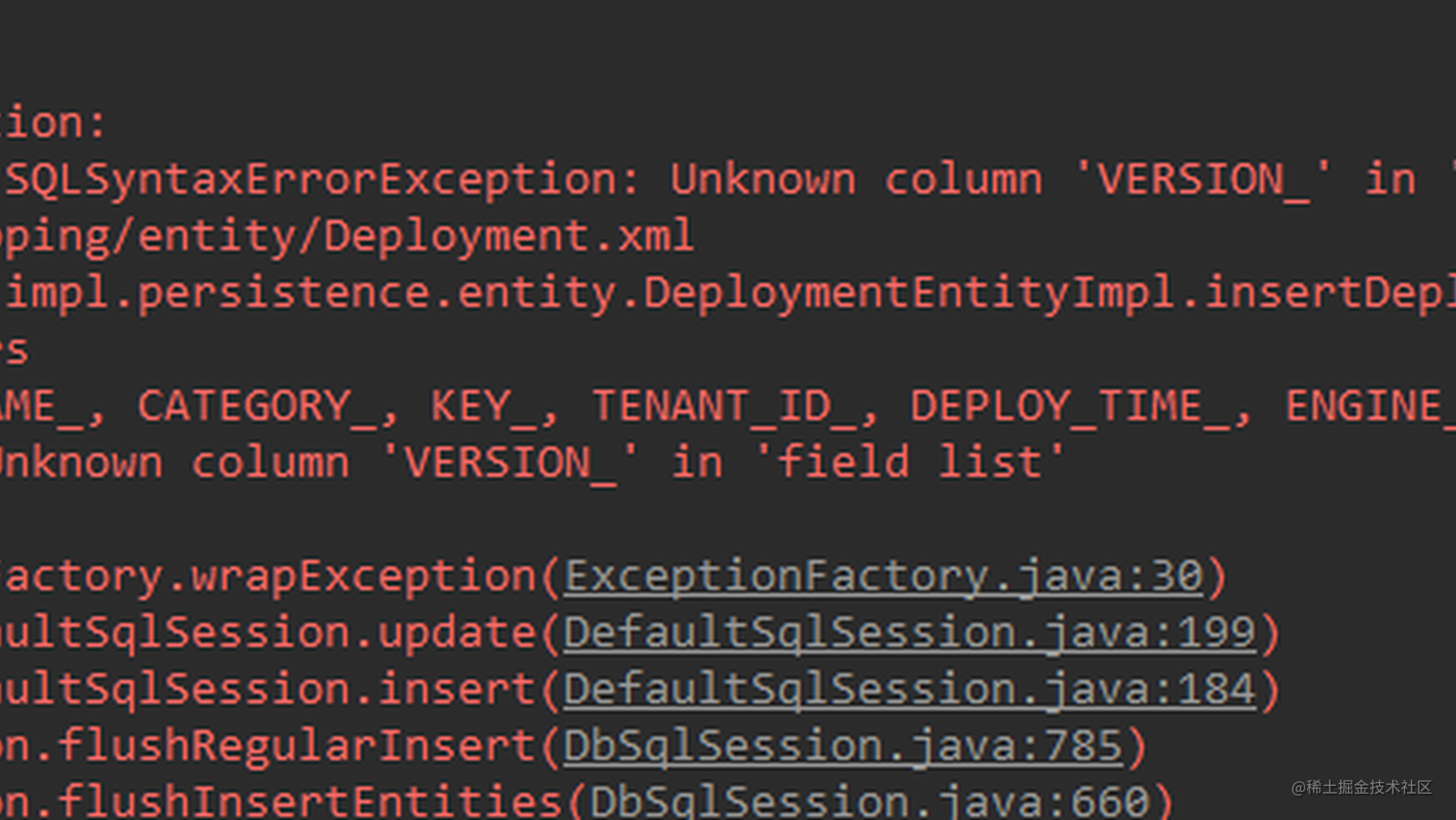Click the ENGINE_ column name
This screenshot has height=820, width=1456.
tap(1370, 407)
